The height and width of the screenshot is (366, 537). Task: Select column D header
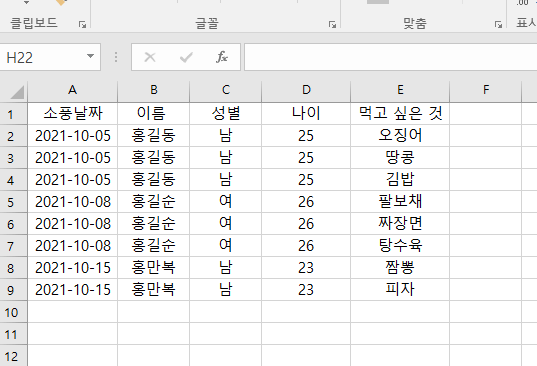point(306,90)
